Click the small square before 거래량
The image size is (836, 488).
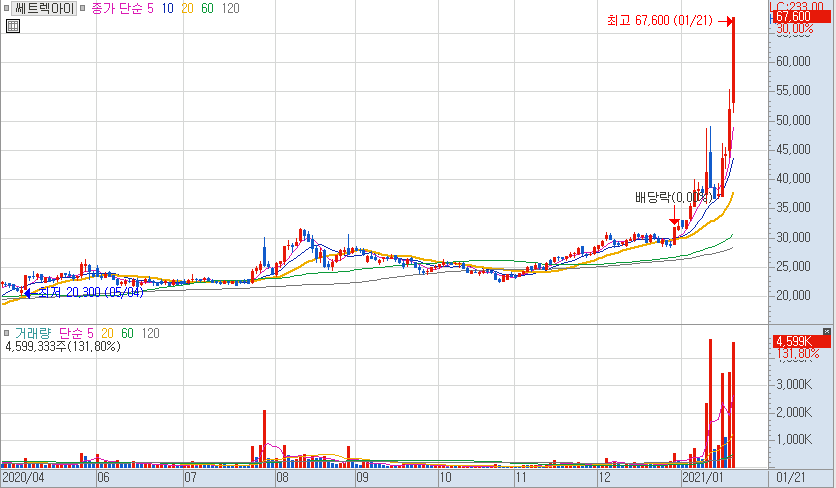coord(6,333)
